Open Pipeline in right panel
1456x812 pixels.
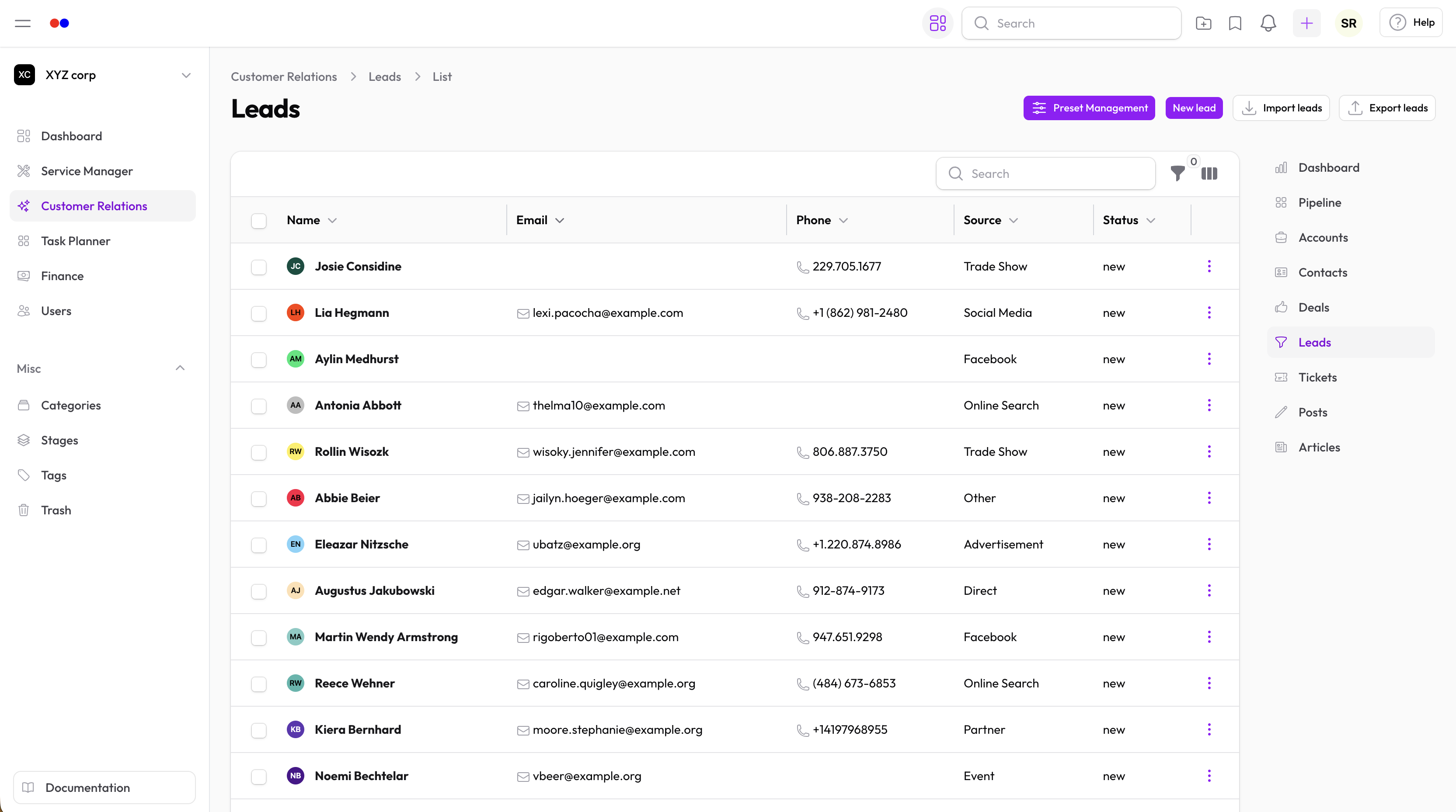tap(1350, 203)
